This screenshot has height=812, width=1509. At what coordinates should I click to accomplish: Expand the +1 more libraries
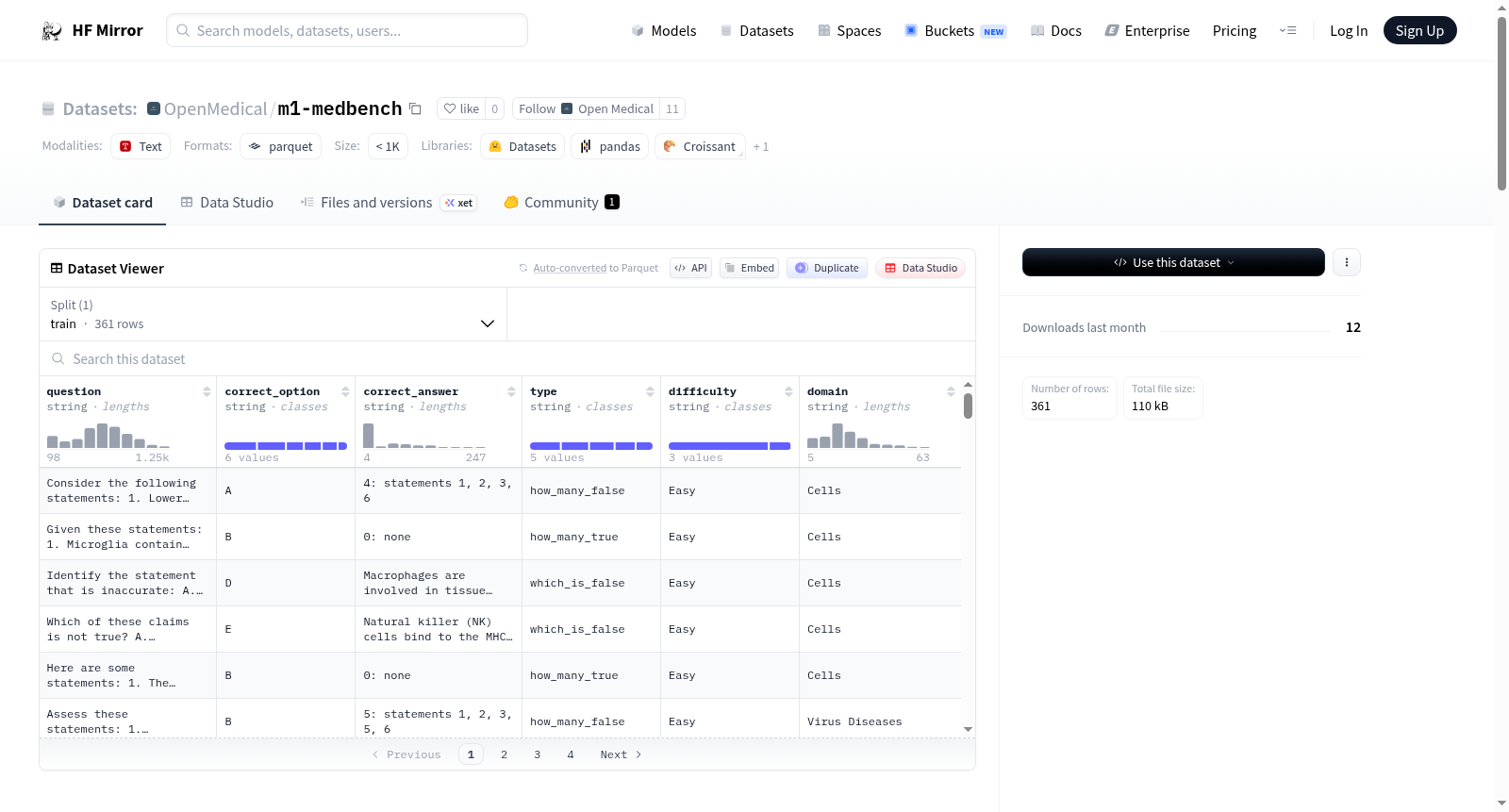tap(761, 146)
